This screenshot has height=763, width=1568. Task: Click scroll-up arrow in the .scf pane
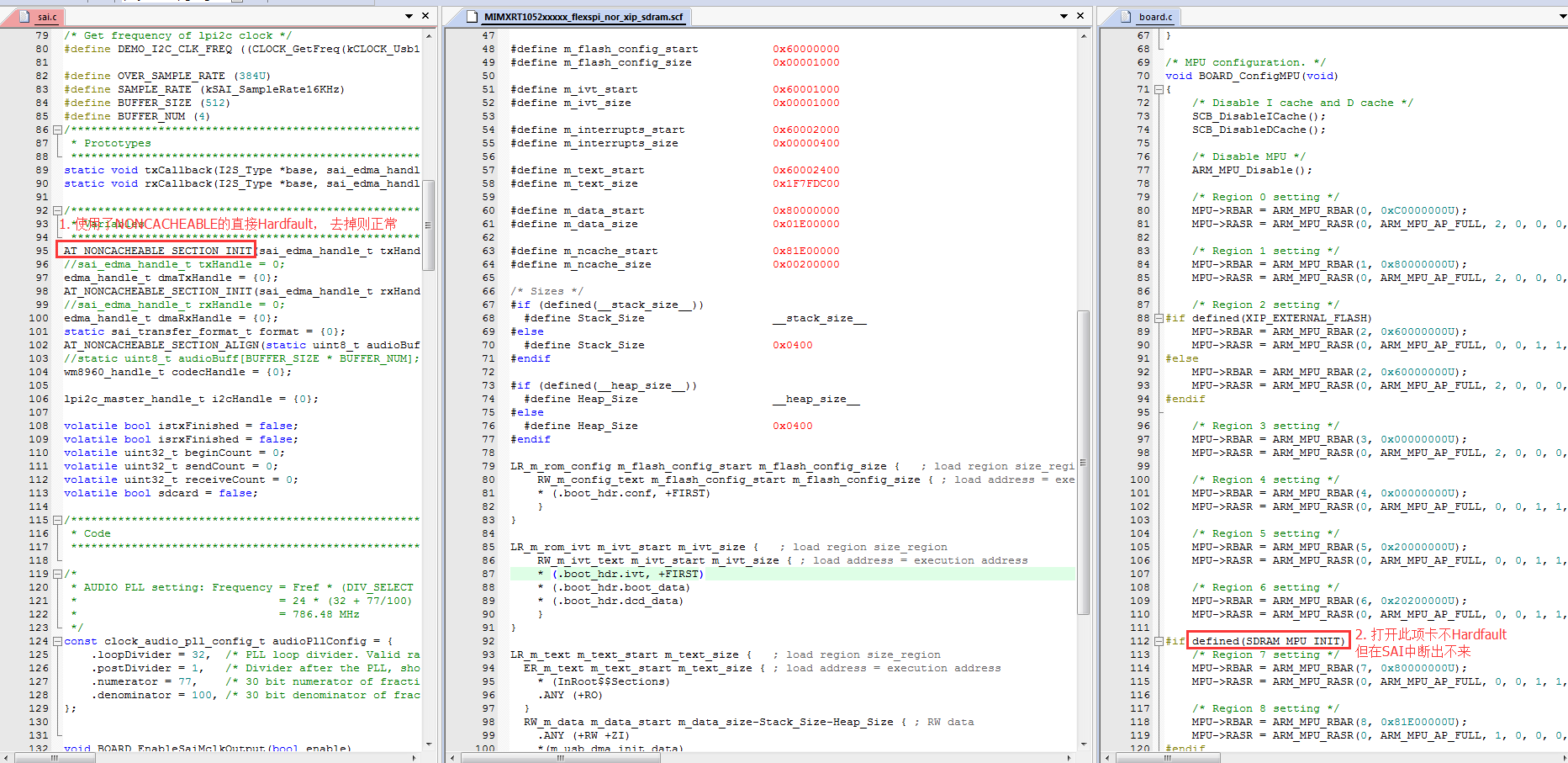pos(1084,36)
